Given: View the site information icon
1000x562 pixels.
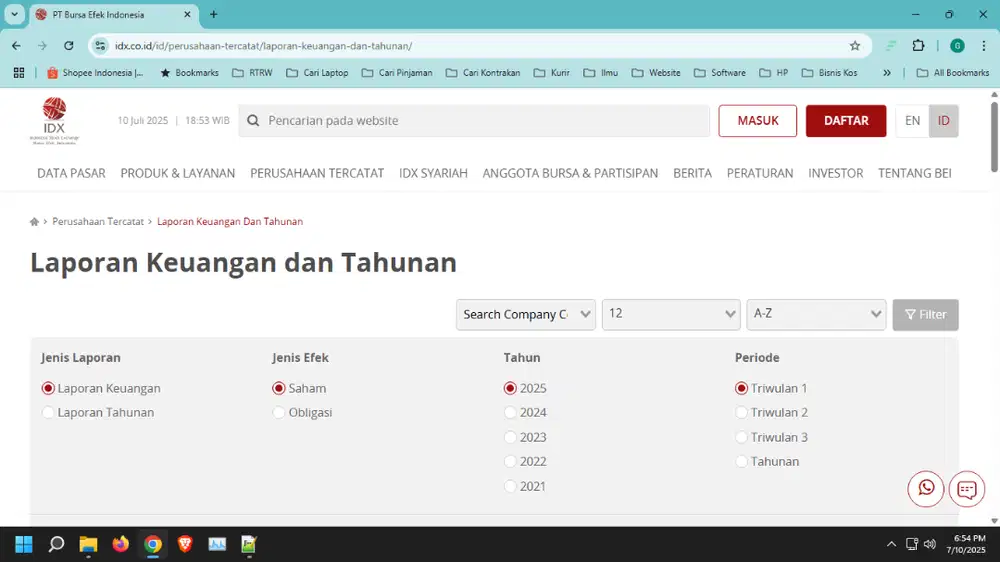Looking at the screenshot, I should point(100,46).
